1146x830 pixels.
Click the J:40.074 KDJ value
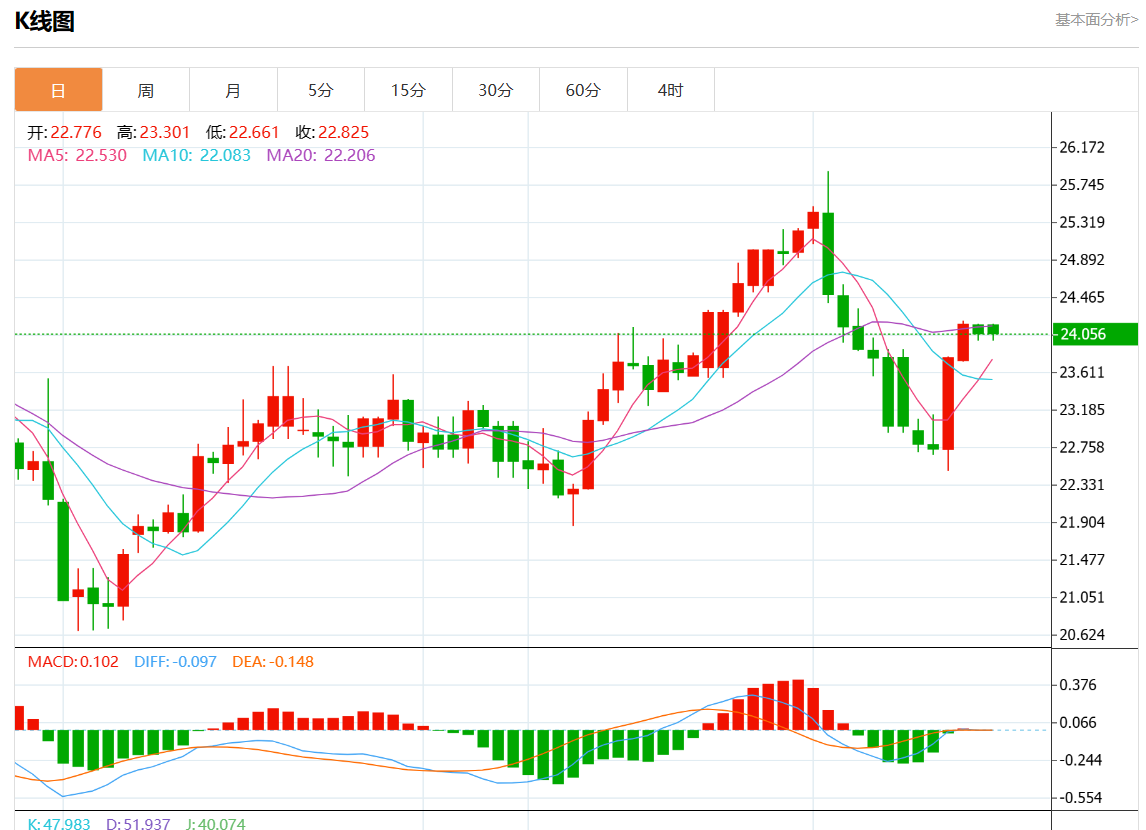pyautogui.click(x=216, y=824)
